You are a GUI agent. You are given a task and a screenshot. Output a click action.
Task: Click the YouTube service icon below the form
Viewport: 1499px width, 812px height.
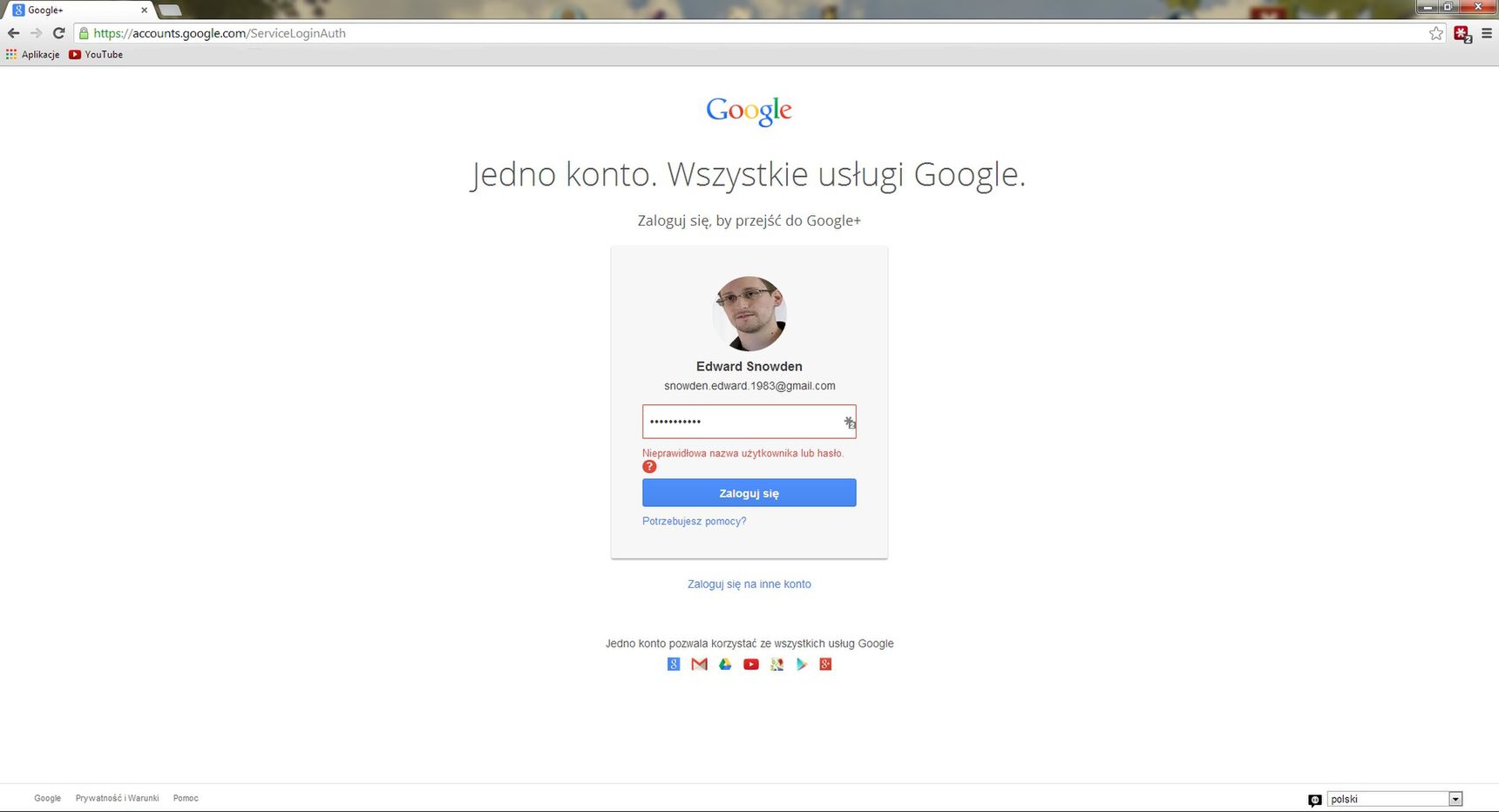[751, 664]
